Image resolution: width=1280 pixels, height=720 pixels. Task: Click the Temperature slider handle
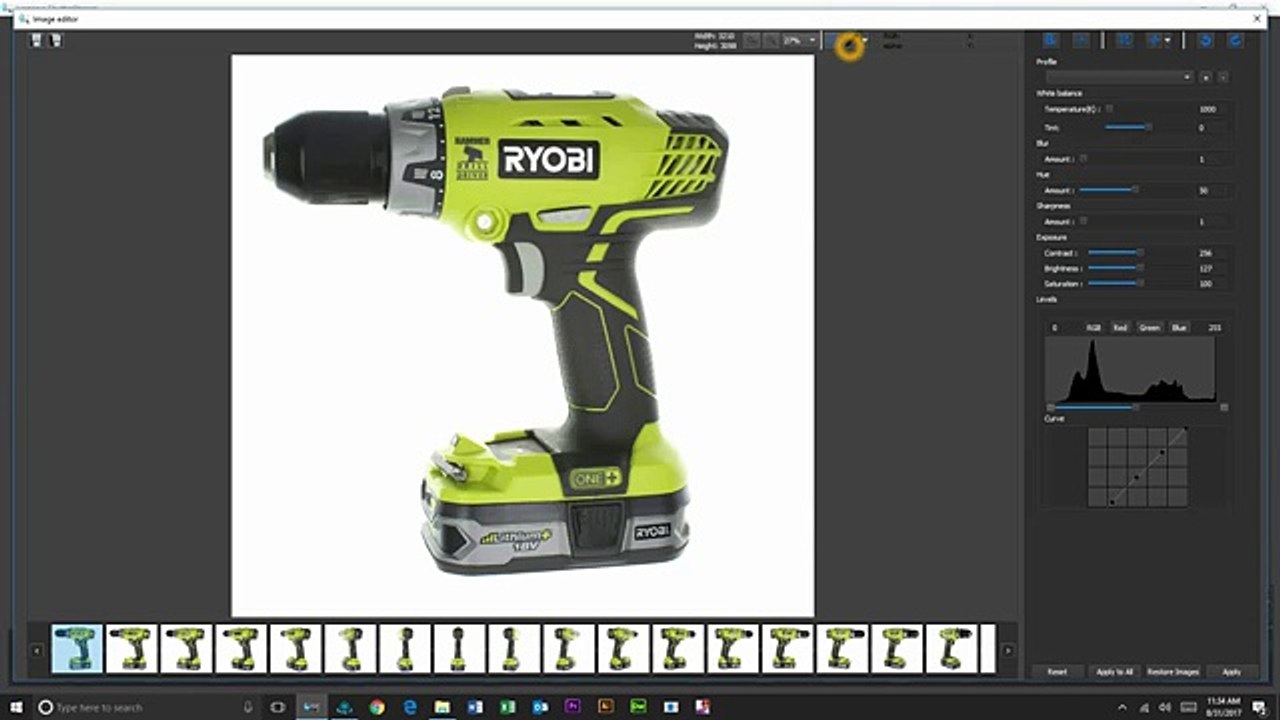pyautogui.click(x=1109, y=109)
